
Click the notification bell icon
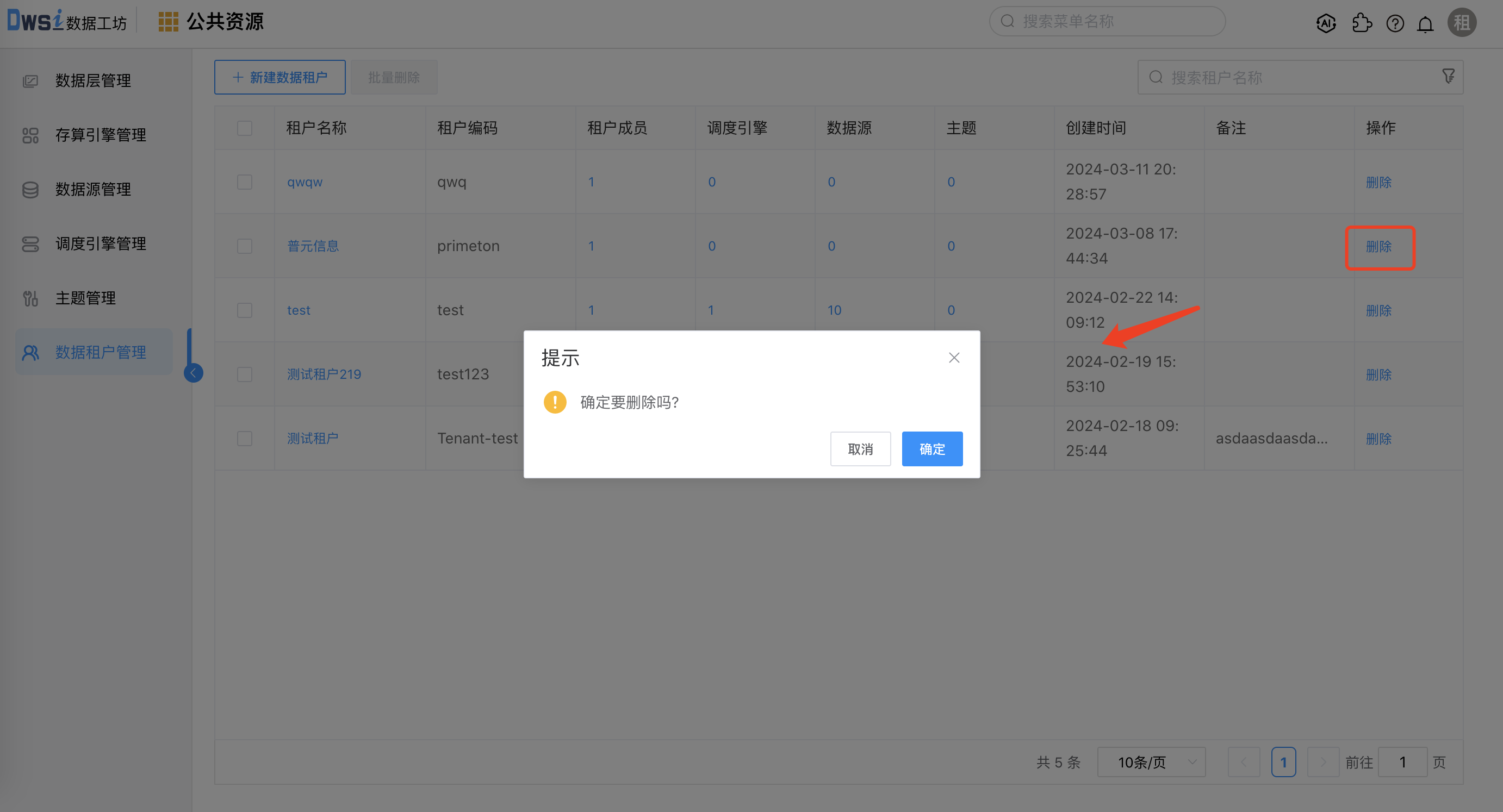pyautogui.click(x=1425, y=23)
